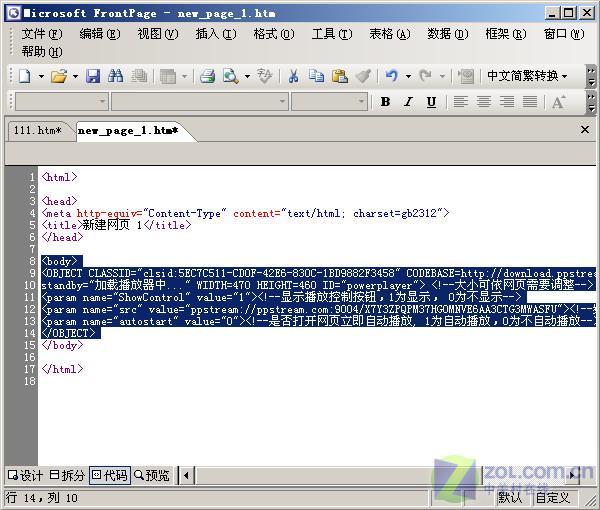Expand the Undo history dropdown arrow

[x=408, y=76]
